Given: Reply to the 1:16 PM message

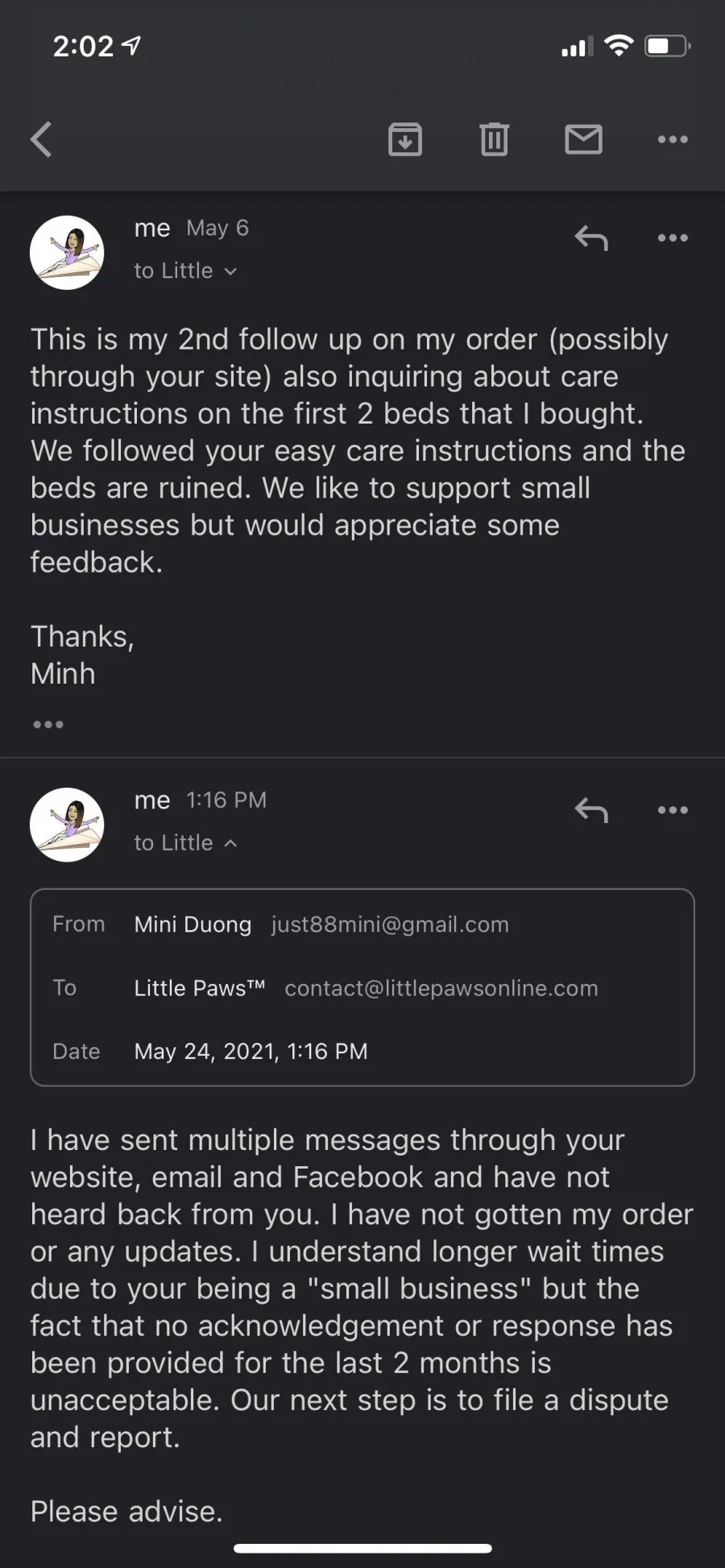Looking at the screenshot, I should click(x=591, y=810).
